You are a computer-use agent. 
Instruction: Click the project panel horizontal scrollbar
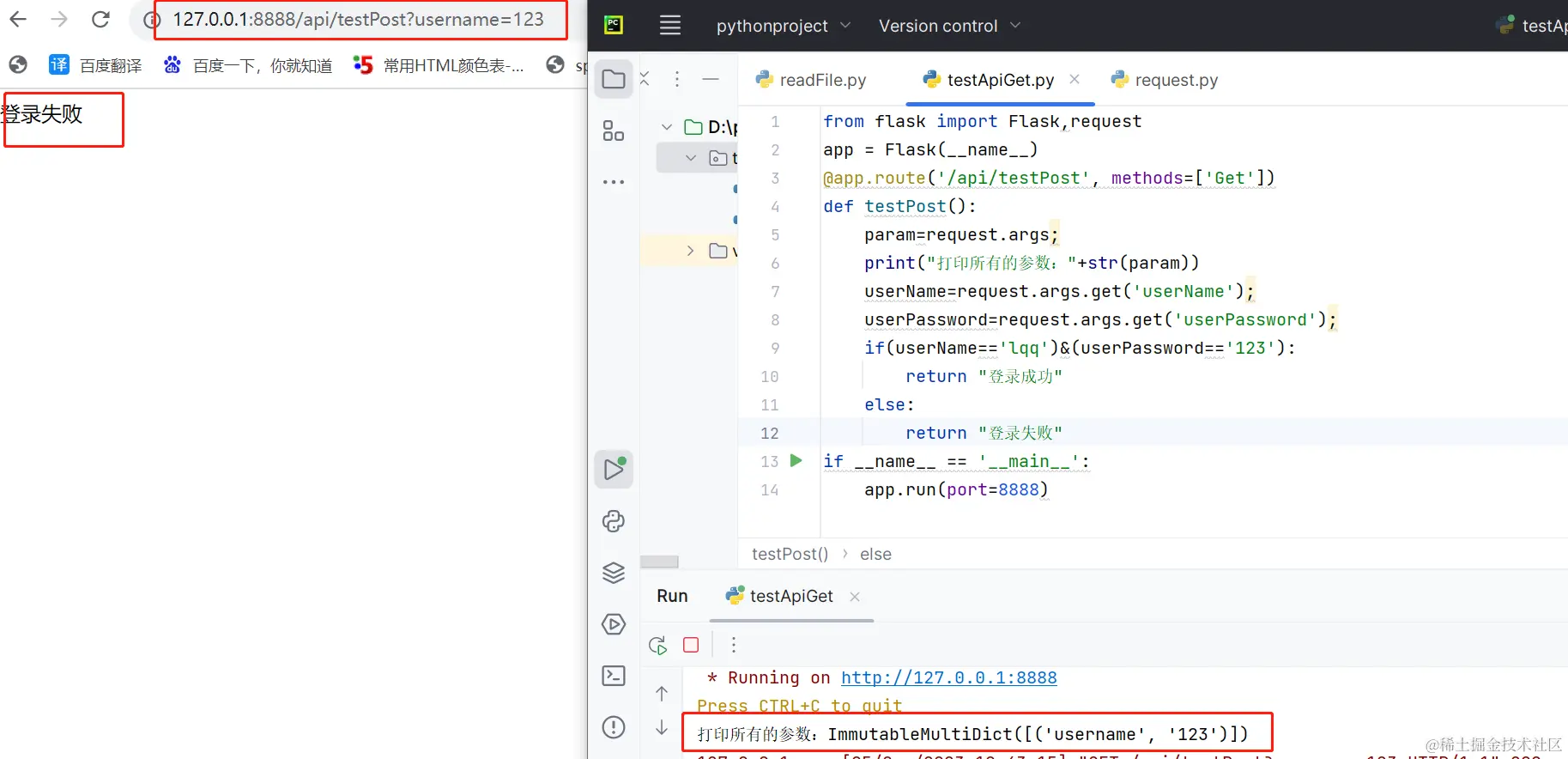(659, 562)
